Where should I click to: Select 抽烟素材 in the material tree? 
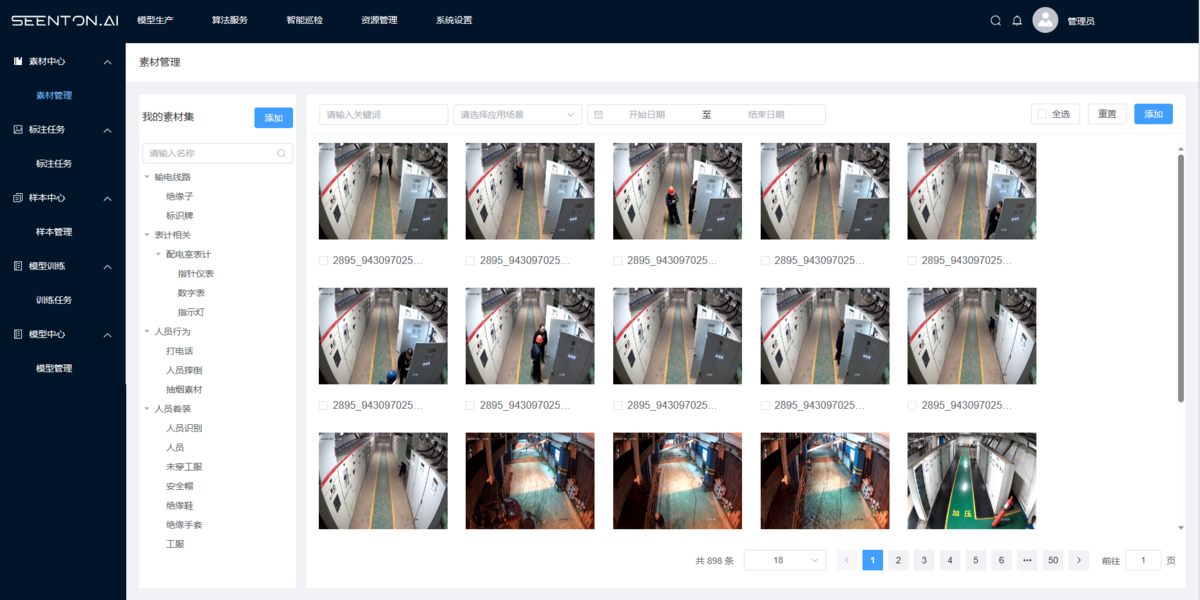pyautogui.click(x=184, y=389)
